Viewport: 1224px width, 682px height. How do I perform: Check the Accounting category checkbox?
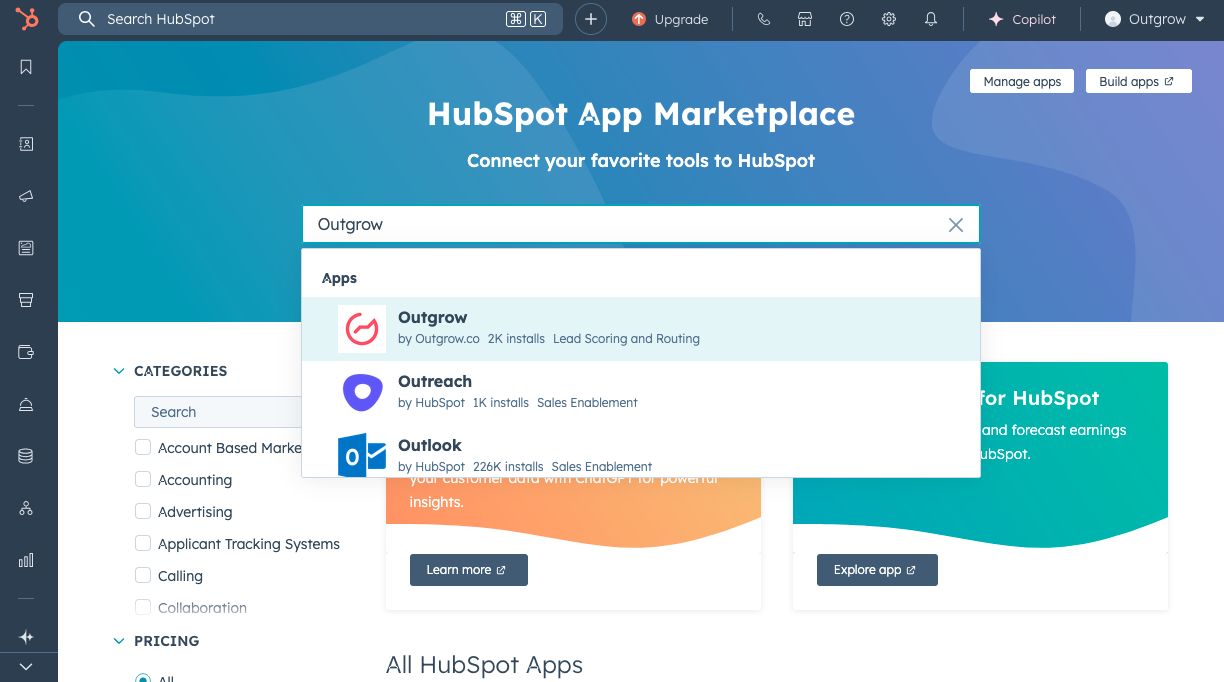click(x=143, y=480)
